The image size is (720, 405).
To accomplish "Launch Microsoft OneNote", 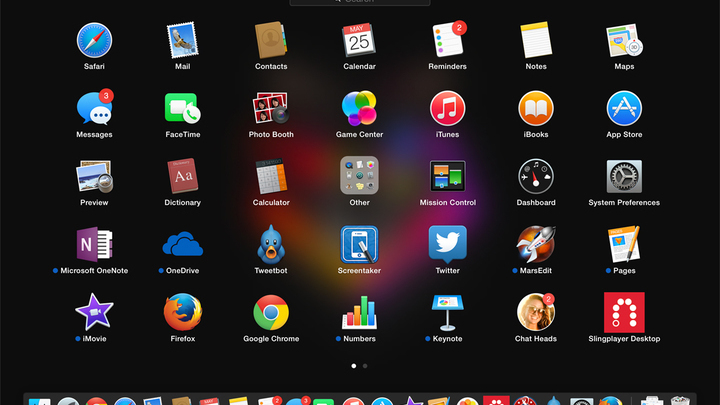I will coord(94,244).
